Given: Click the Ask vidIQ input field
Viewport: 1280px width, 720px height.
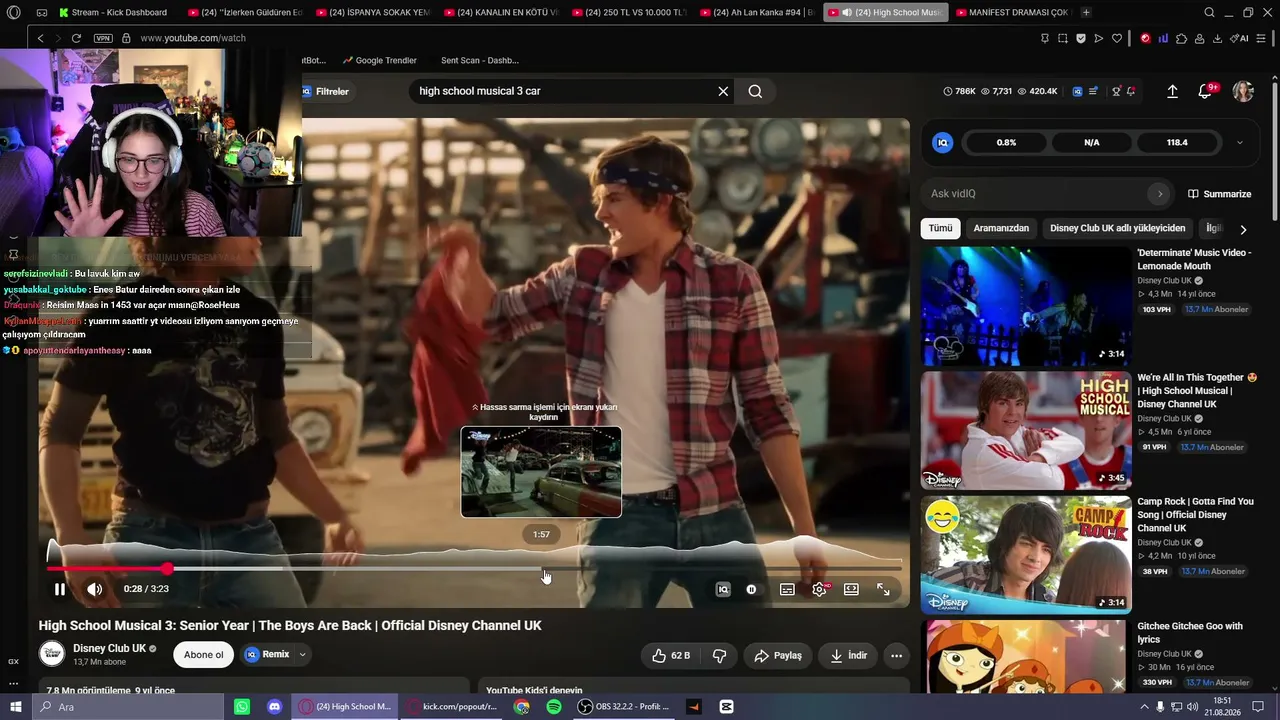Looking at the screenshot, I should pyautogui.click(x=1036, y=194).
